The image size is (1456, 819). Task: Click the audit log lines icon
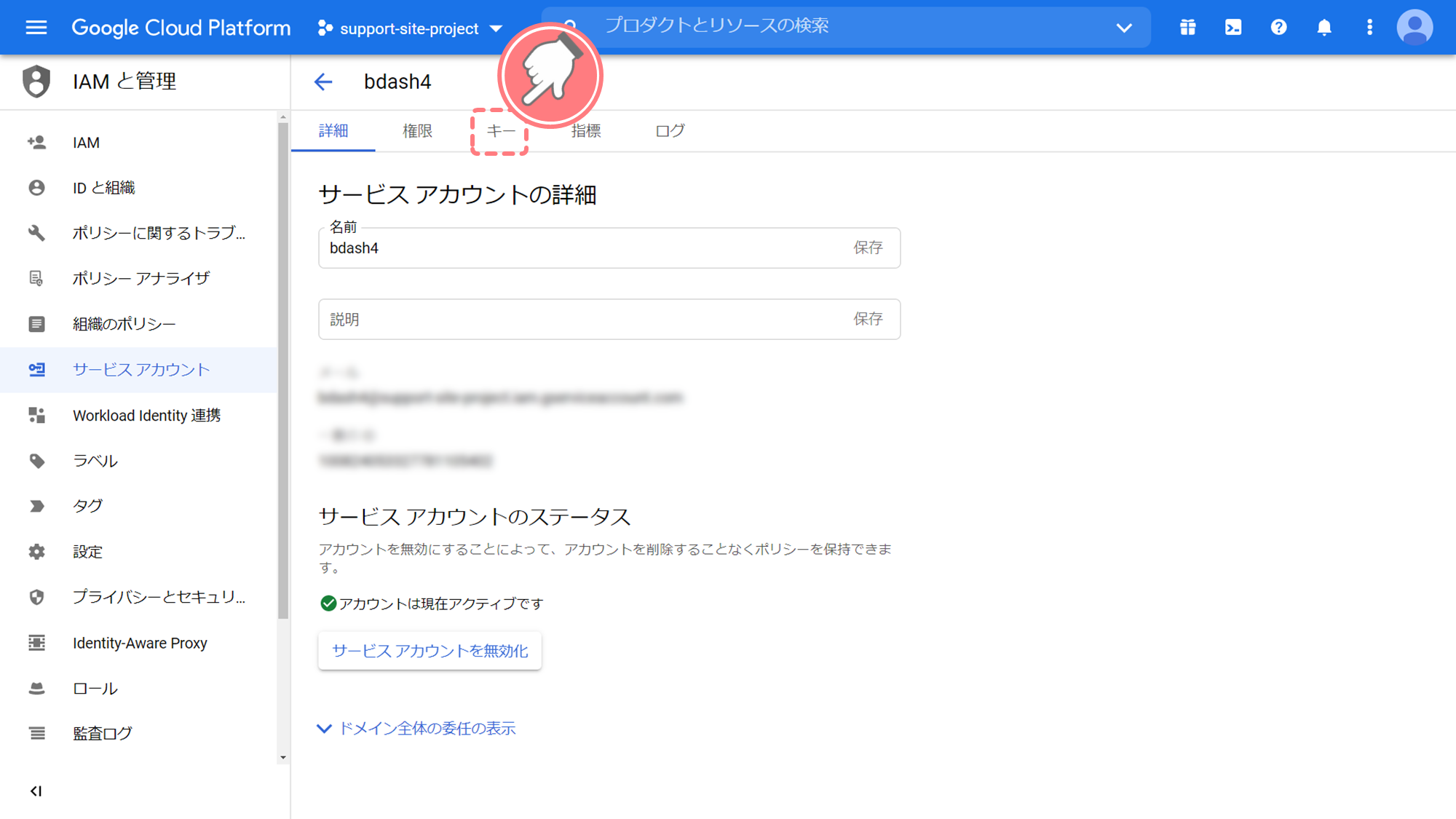(36, 733)
